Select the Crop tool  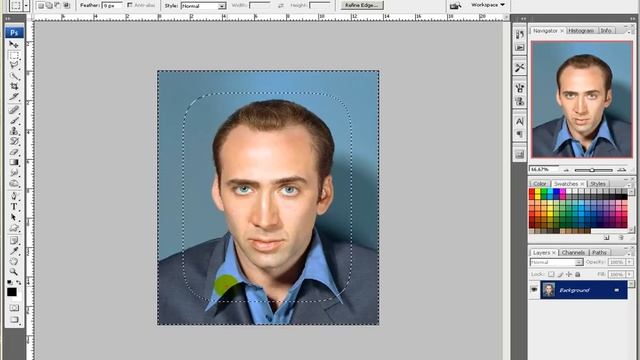point(14,86)
